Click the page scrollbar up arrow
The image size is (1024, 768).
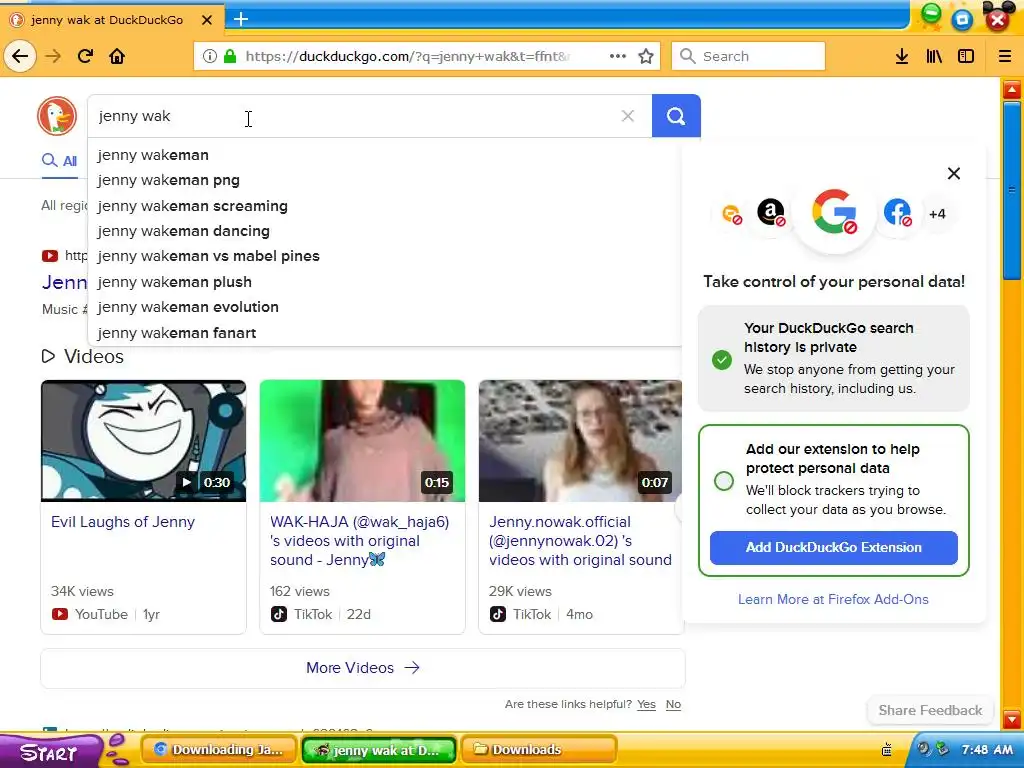[1012, 89]
